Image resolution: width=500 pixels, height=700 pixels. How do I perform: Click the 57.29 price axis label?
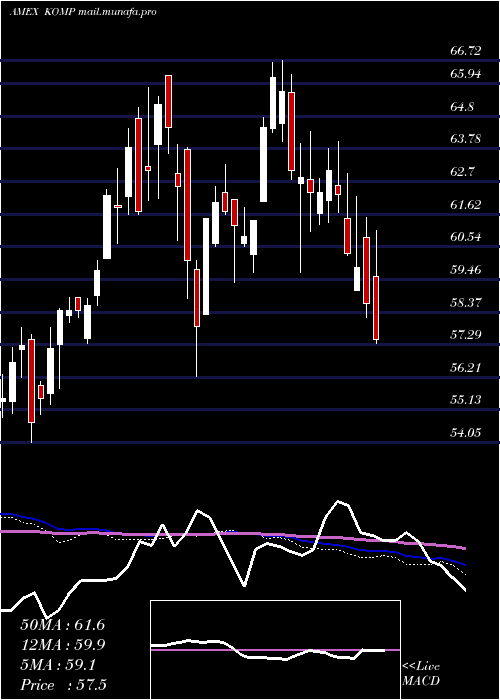(x=466, y=335)
